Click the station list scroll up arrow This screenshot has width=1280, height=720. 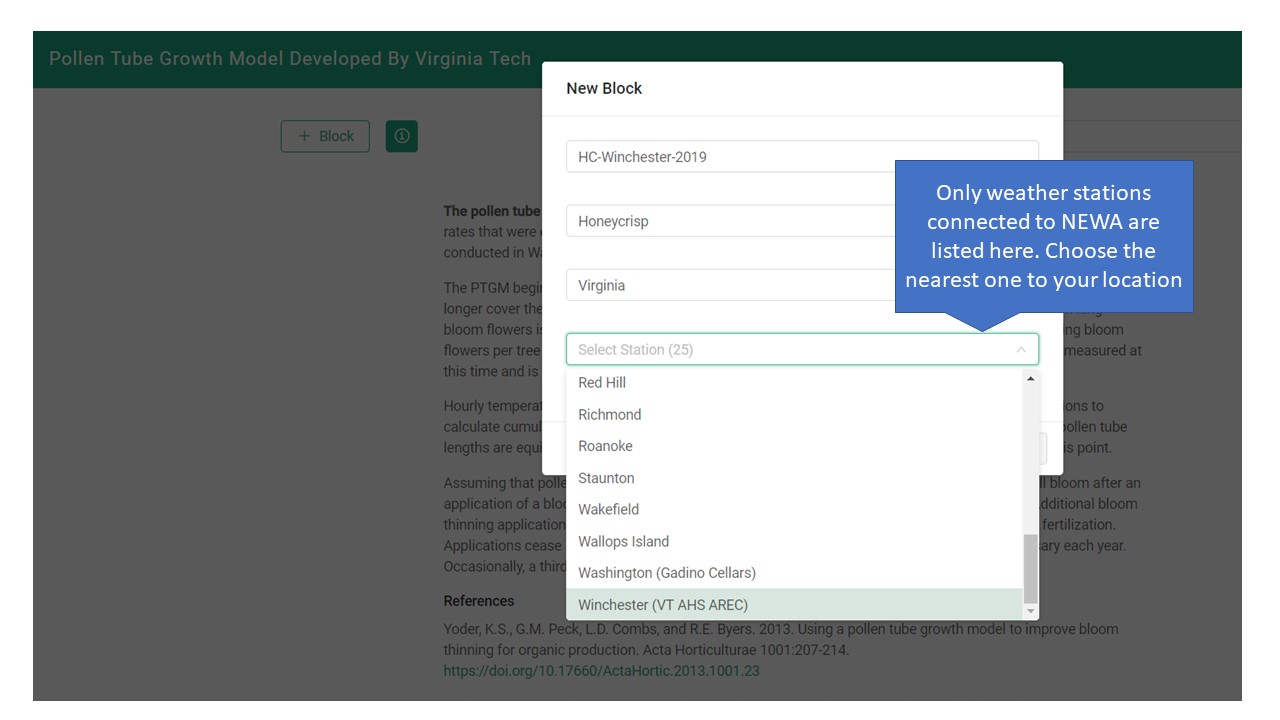pos(1031,379)
